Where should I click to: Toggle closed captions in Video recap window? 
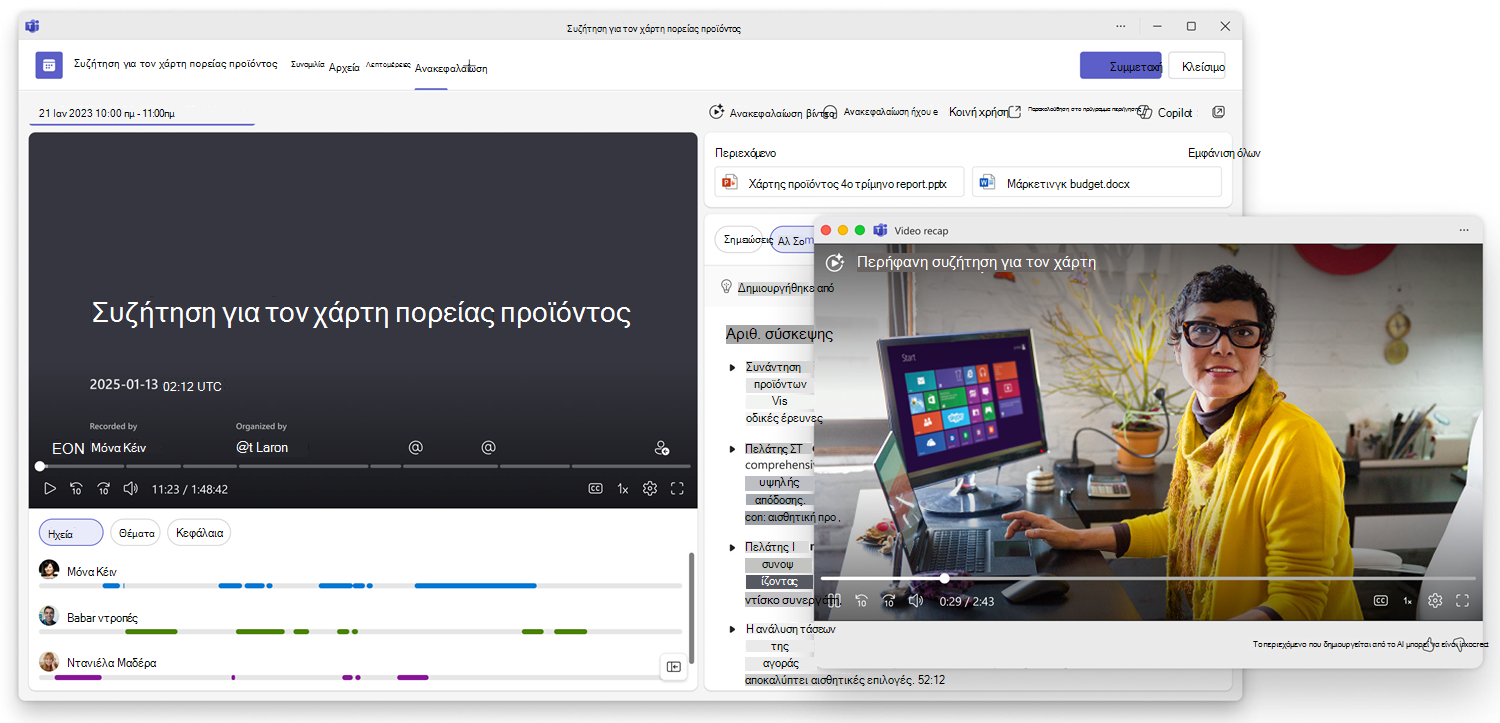tap(1380, 601)
